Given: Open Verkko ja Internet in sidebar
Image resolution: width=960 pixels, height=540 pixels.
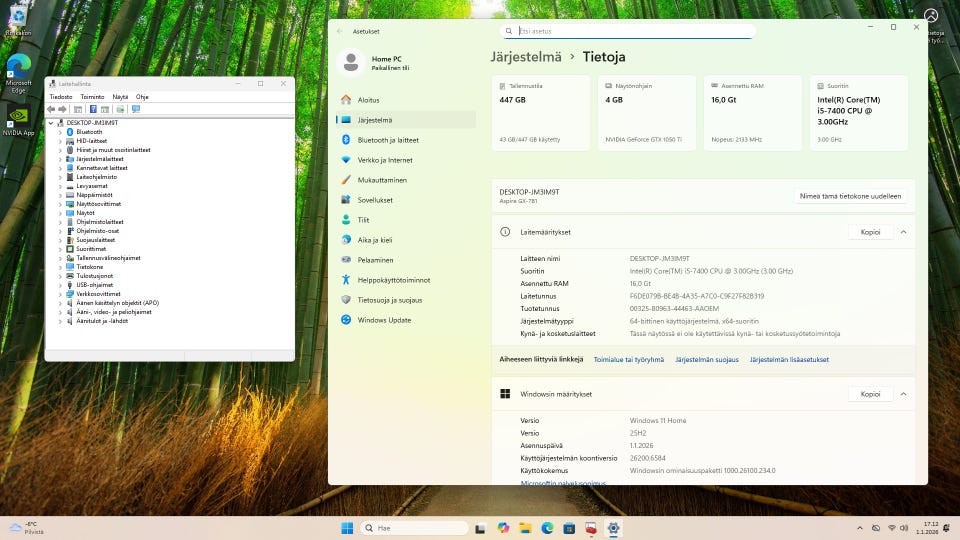Looking at the screenshot, I should coord(385,160).
